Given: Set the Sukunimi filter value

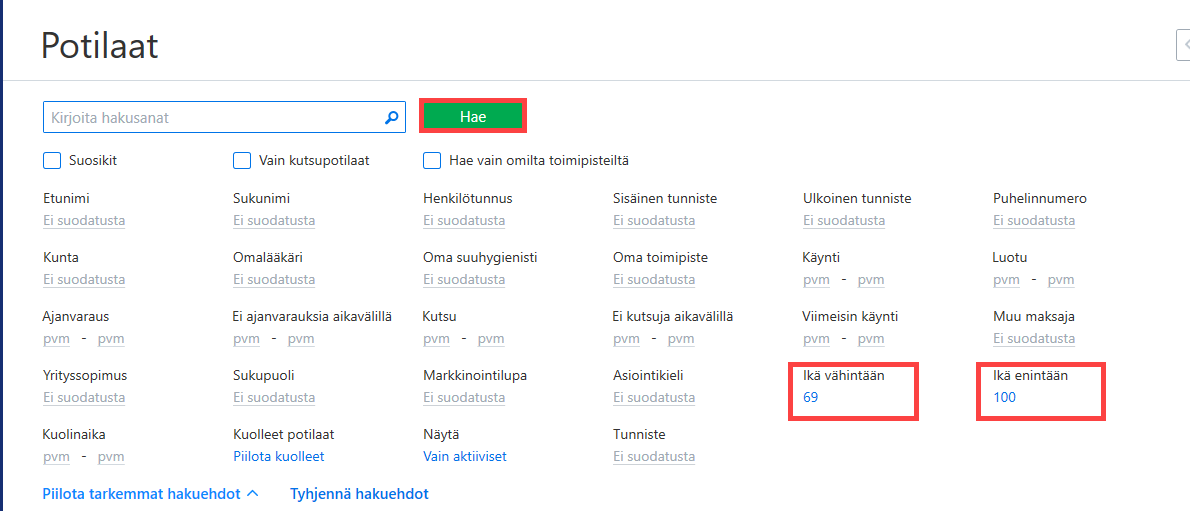Looking at the screenshot, I should coord(274,221).
